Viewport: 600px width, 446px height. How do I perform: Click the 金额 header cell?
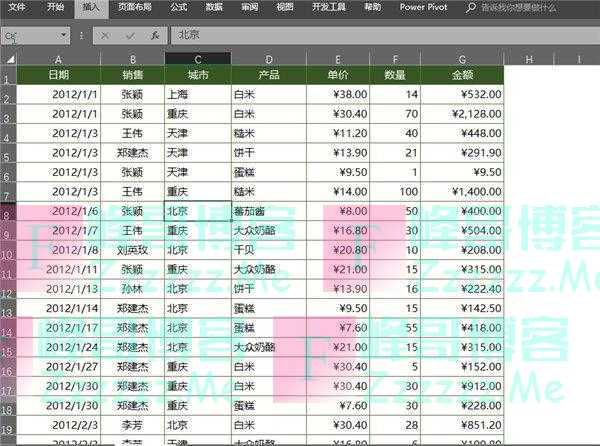(462, 75)
